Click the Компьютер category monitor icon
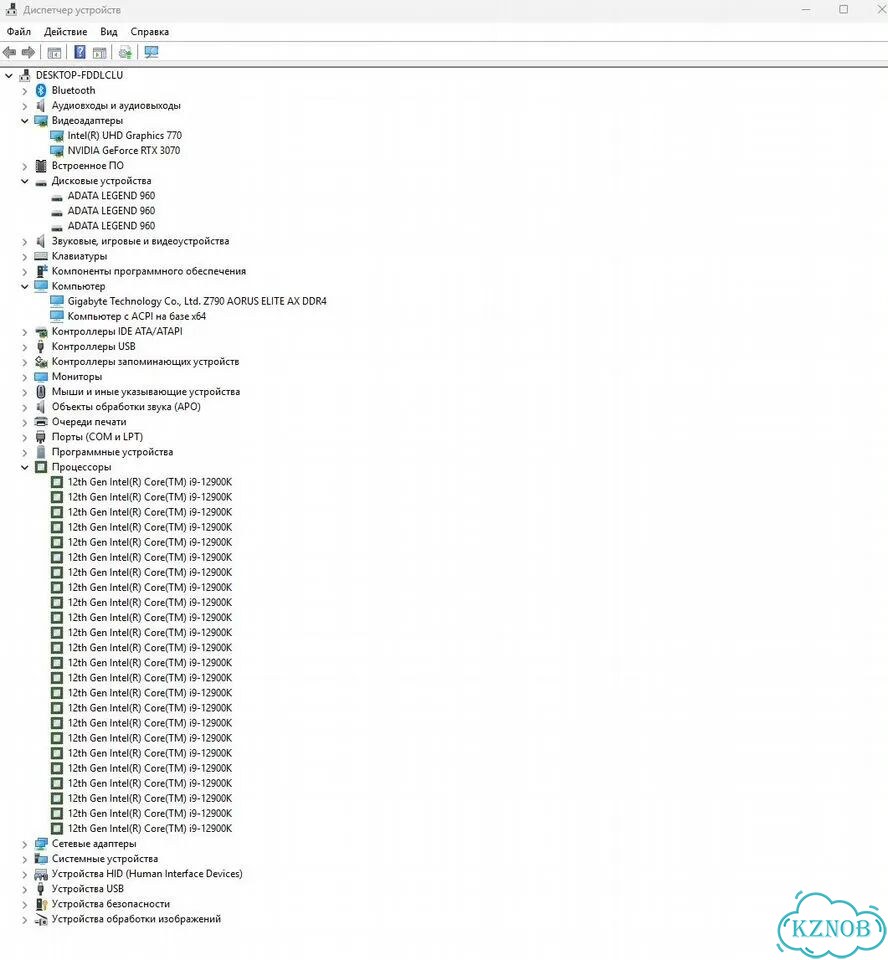This screenshot has height=960, width=888. click(41, 287)
